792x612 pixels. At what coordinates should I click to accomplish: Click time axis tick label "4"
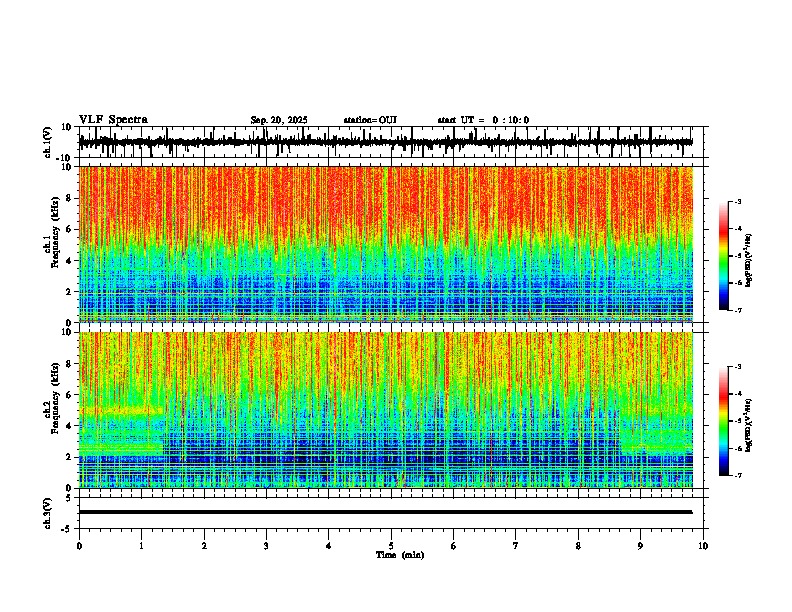click(329, 546)
